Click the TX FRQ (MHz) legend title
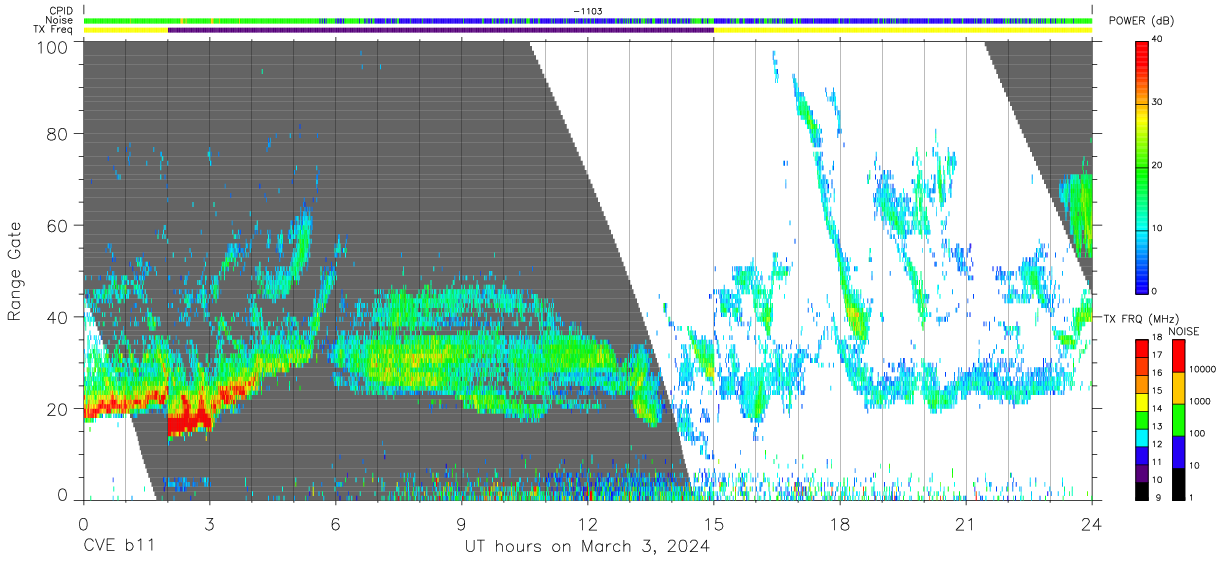The height and width of the screenshot is (567, 1228). click(x=1141, y=318)
